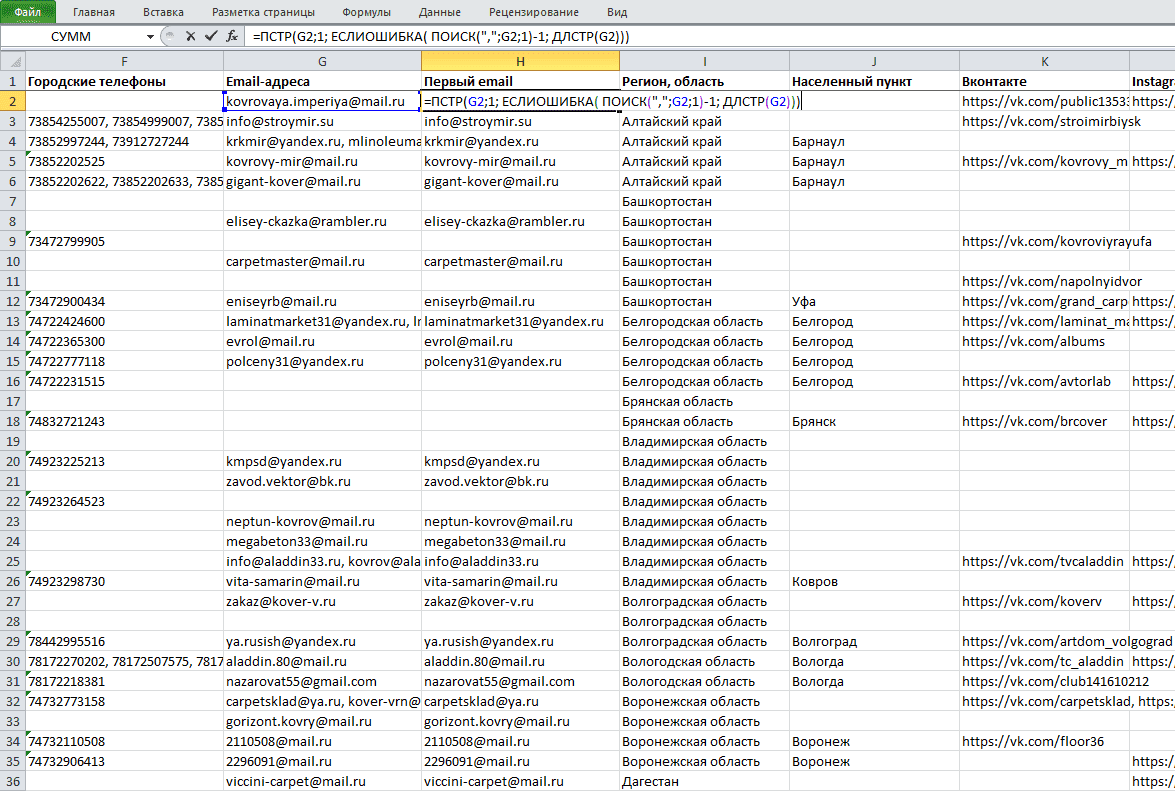This screenshot has height=791, width=1175.
Task: Open the Данные ribbon tab
Action: click(x=440, y=12)
